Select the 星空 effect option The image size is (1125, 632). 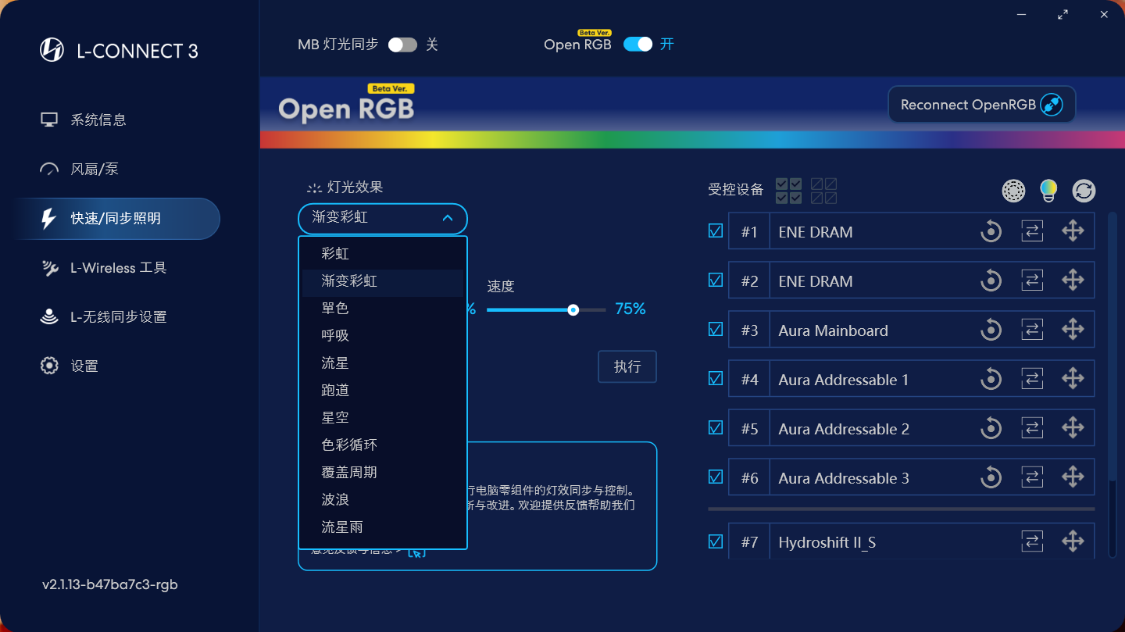[x=382, y=418]
